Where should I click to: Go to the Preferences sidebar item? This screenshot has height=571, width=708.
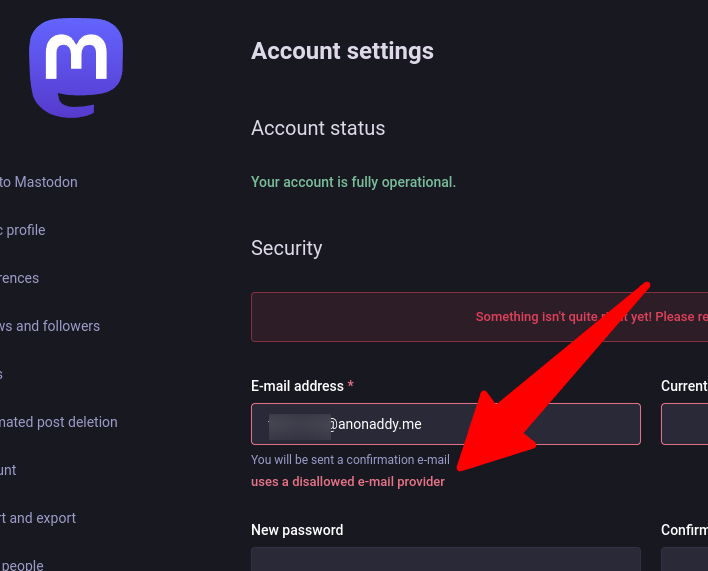coord(19,278)
